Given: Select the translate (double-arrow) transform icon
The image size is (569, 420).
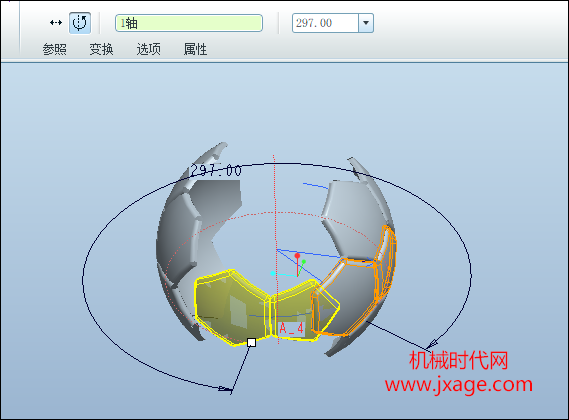Looking at the screenshot, I should pyautogui.click(x=56, y=23).
